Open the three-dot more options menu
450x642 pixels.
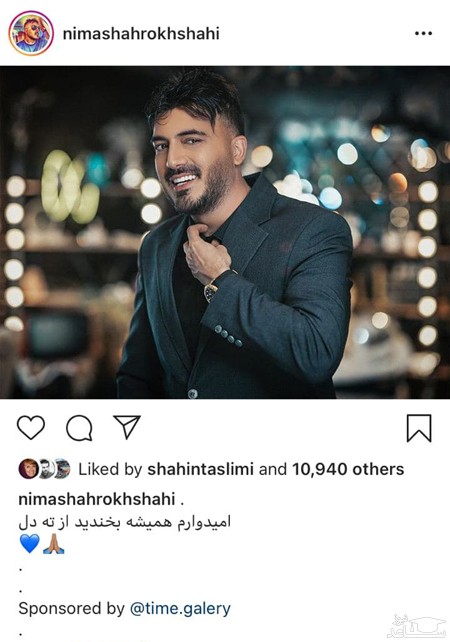click(x=423, y=33)
